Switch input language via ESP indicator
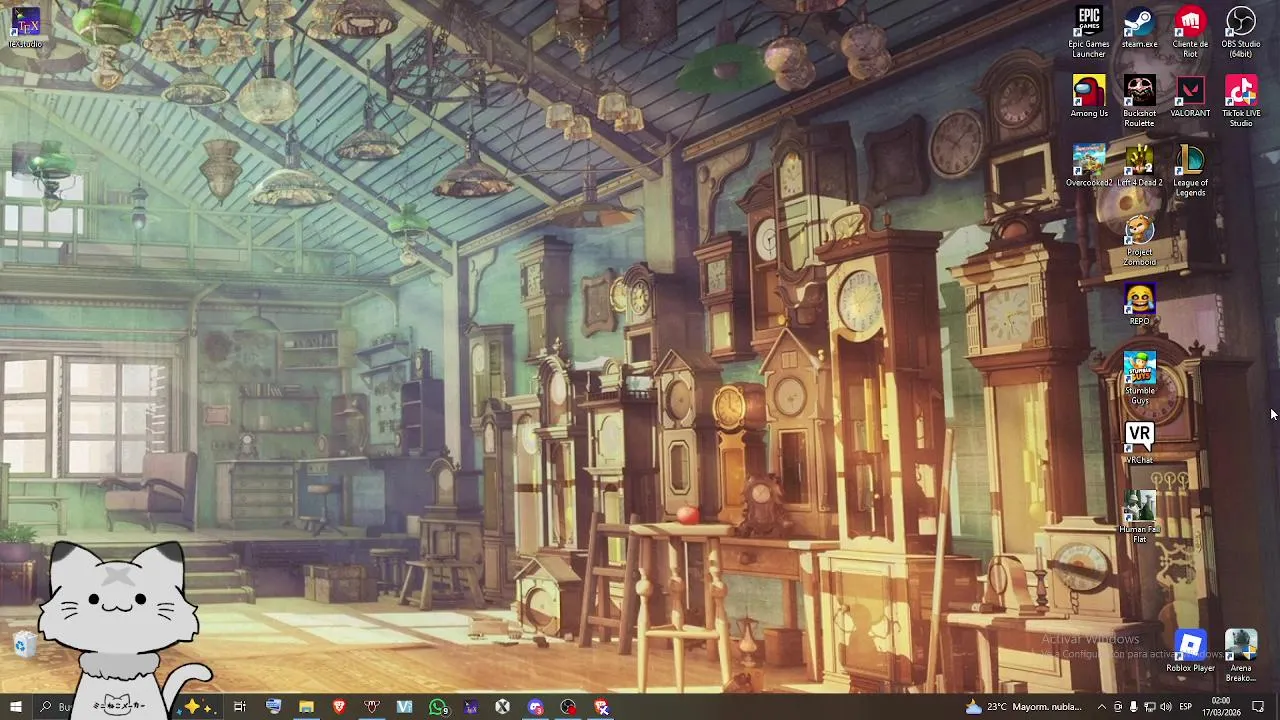The image size is (1280, 720). point(1185,707)
